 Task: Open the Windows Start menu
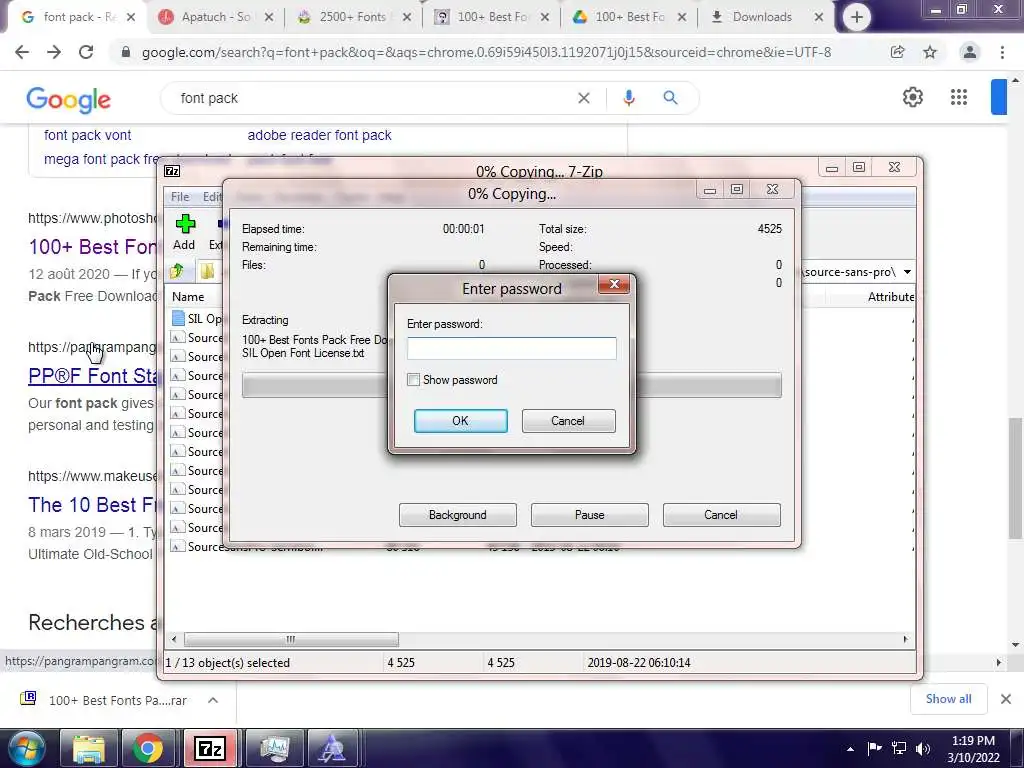[x=26, y=748]
